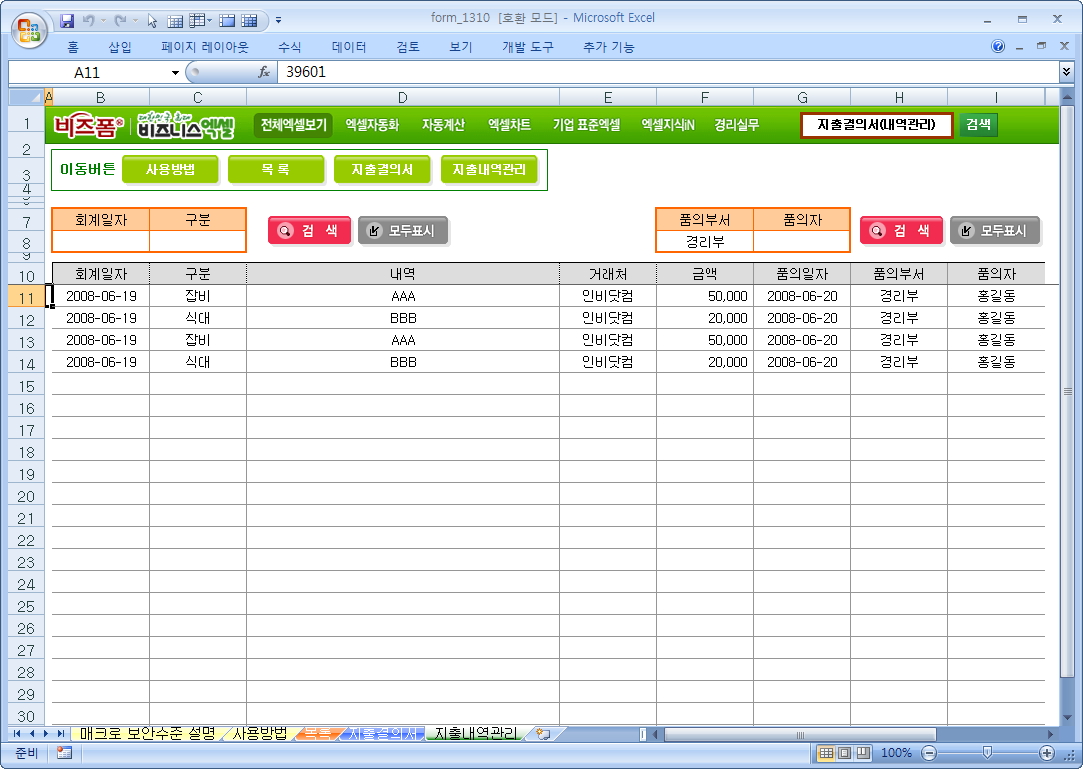Click the left red 검색 button
1083x769 pixels.
click(x=309, y=230)
